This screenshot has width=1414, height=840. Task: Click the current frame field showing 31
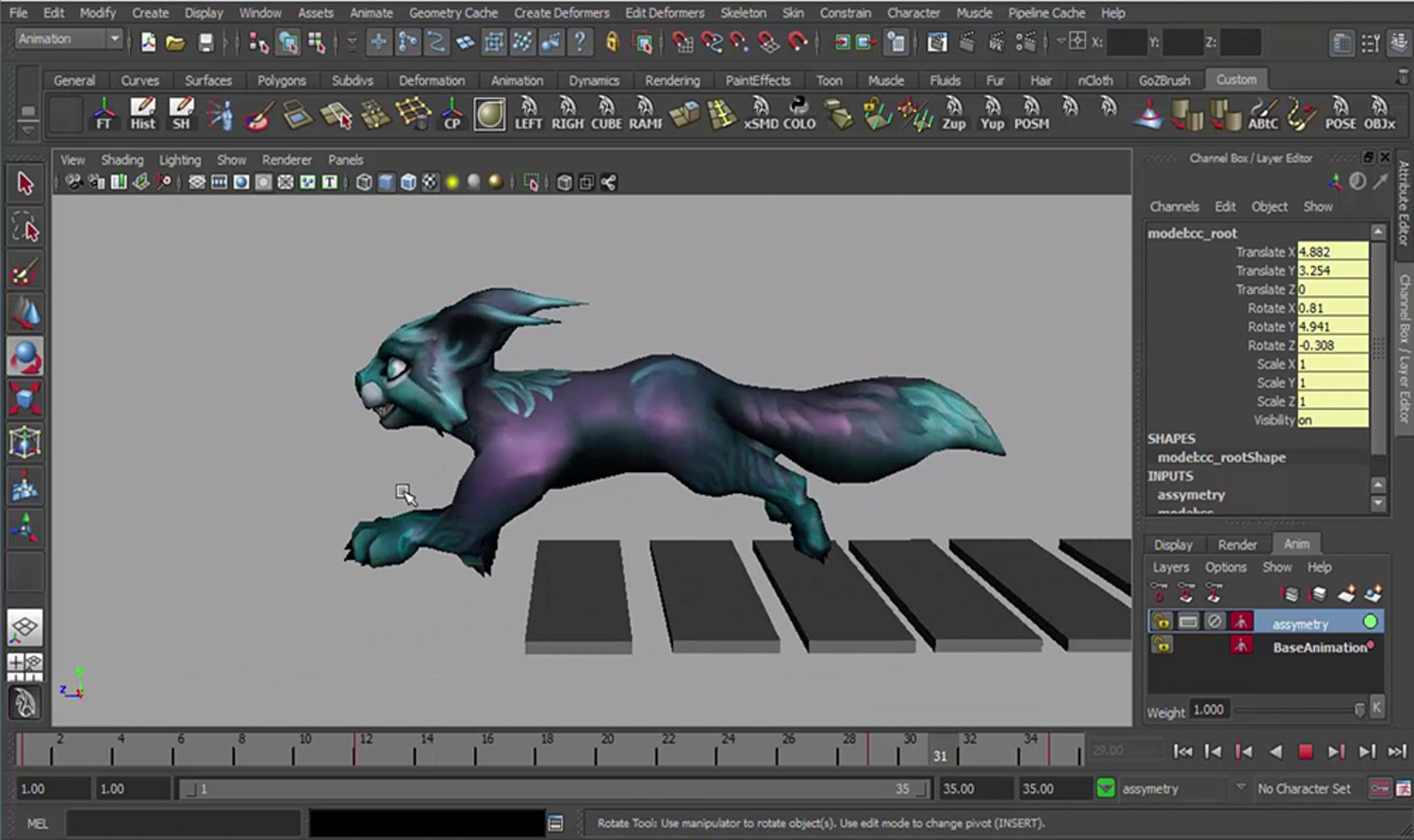[x=940, y=755]
